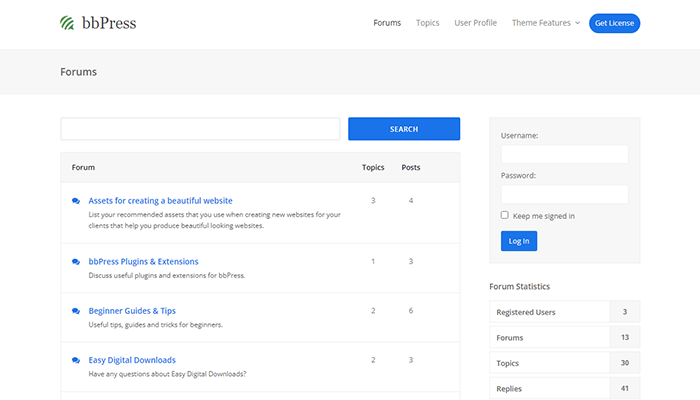Expand the Theme Features dropdown menu
Viewport: 700px width, 400px height.
[x=545, y=23]
